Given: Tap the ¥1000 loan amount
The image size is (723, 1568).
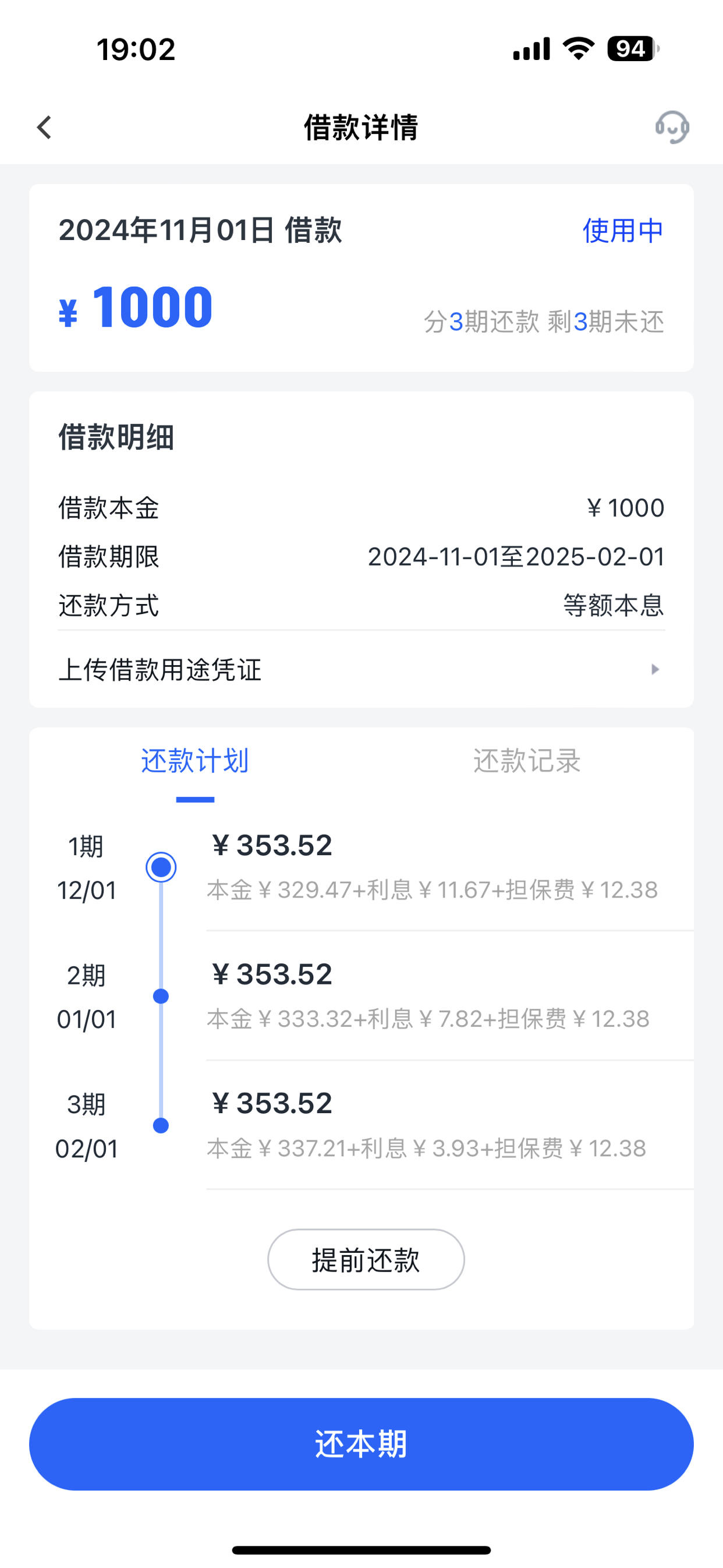Looking at the screenshot, I should click(136, 308).
